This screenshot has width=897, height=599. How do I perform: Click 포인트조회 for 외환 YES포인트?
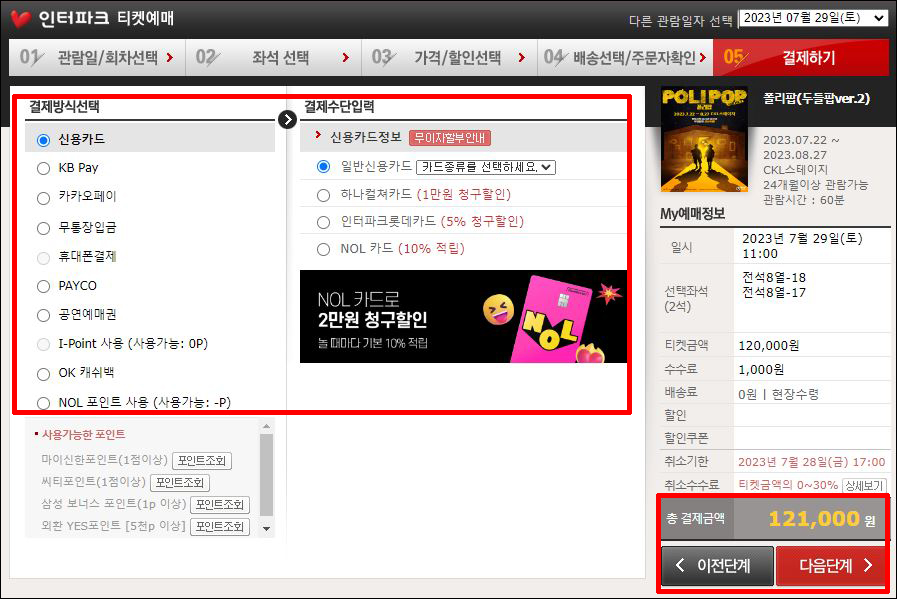pos(220,526)
